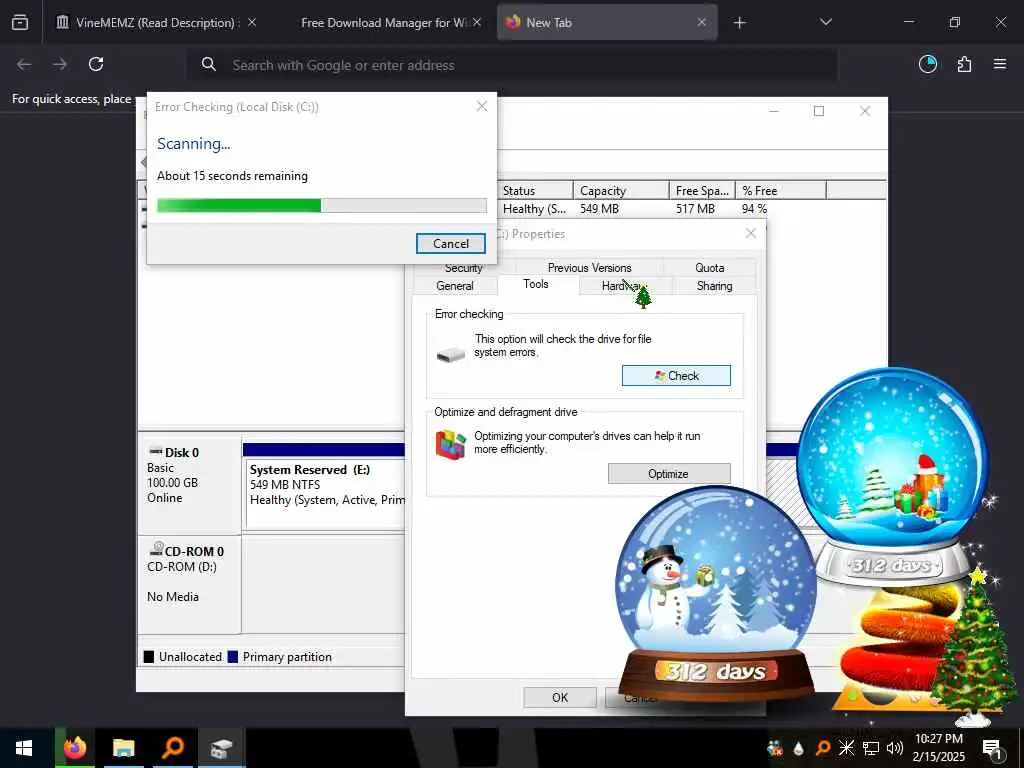Viewport: 1024px width, 768px height.
Task: Close the VineMEMZ tab
Action: 252,22
